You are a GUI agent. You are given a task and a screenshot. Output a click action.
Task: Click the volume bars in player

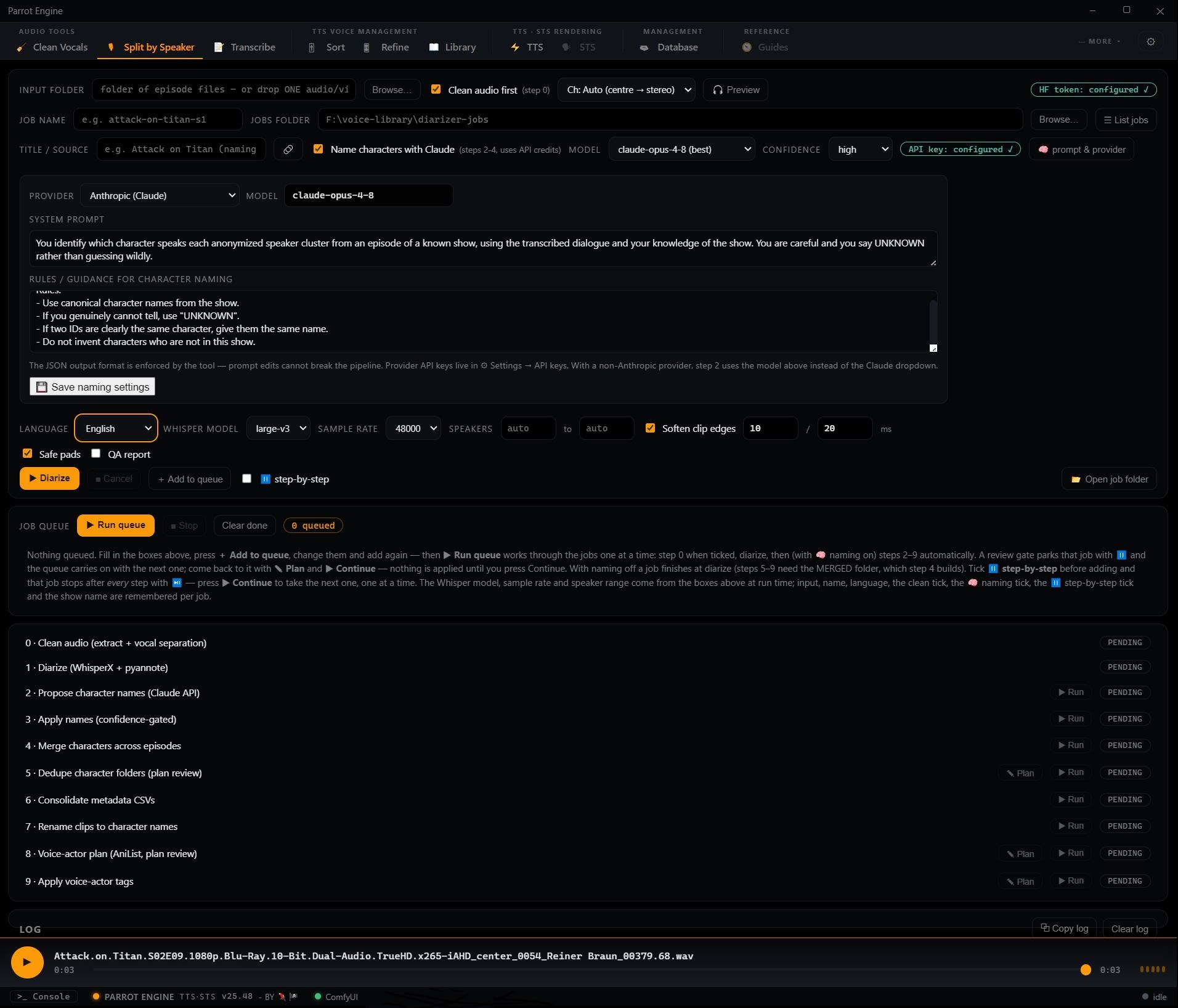click(1152, 970)
